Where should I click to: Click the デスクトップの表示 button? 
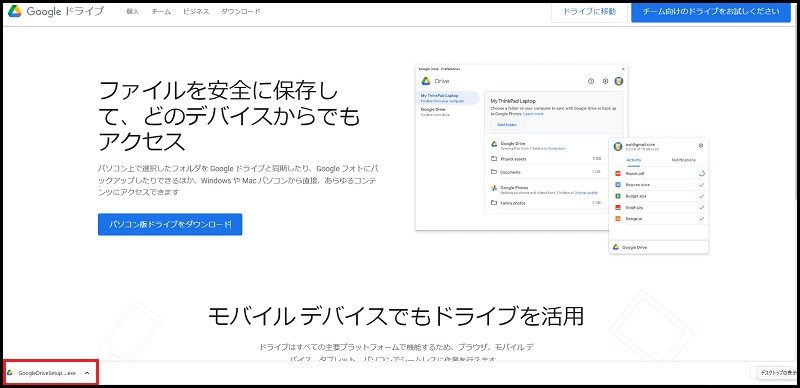[776, 373]
